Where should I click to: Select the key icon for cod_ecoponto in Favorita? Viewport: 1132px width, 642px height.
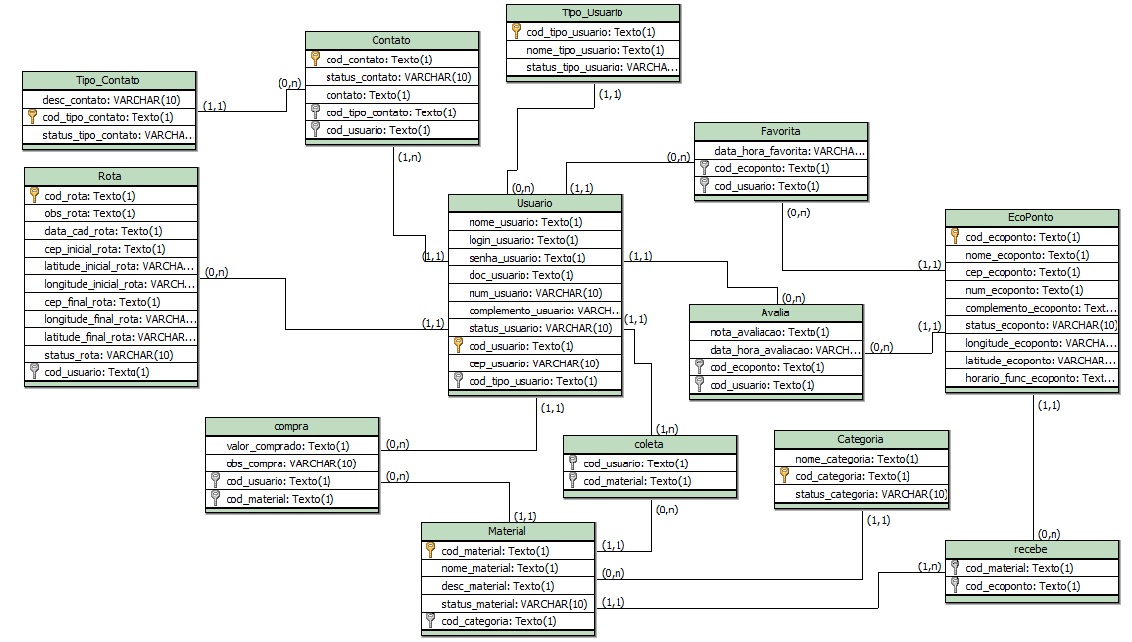pyautogui.click(x=705, y=168)
